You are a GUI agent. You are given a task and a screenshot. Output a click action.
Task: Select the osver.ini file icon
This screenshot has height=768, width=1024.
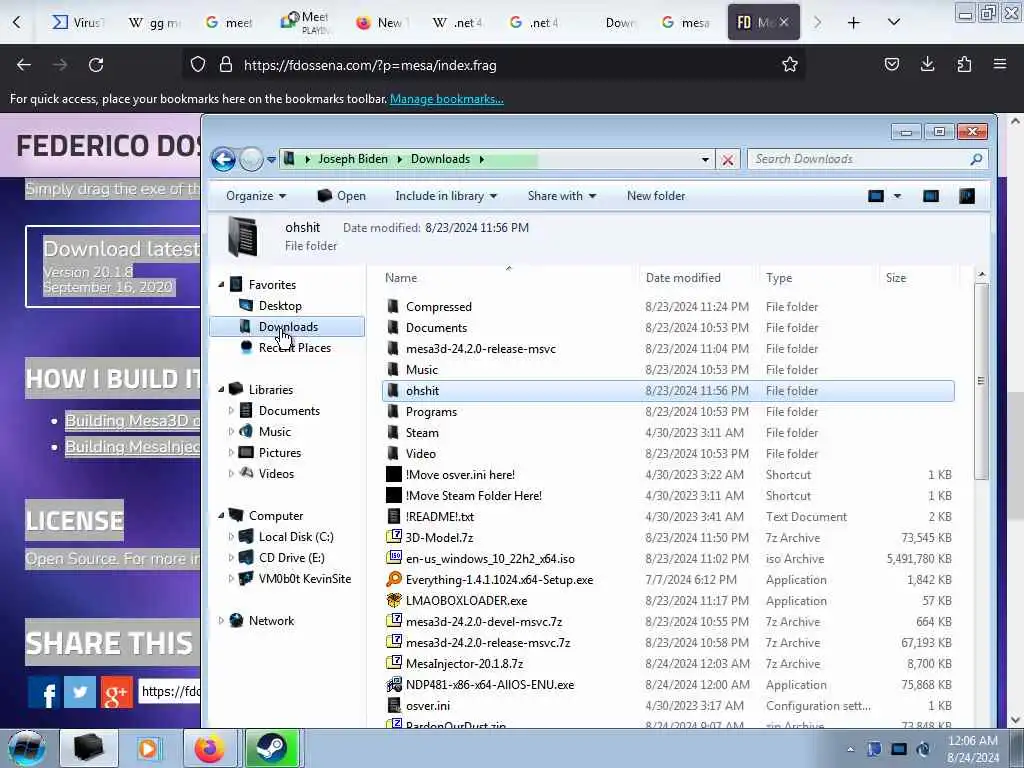pos(394,705)
